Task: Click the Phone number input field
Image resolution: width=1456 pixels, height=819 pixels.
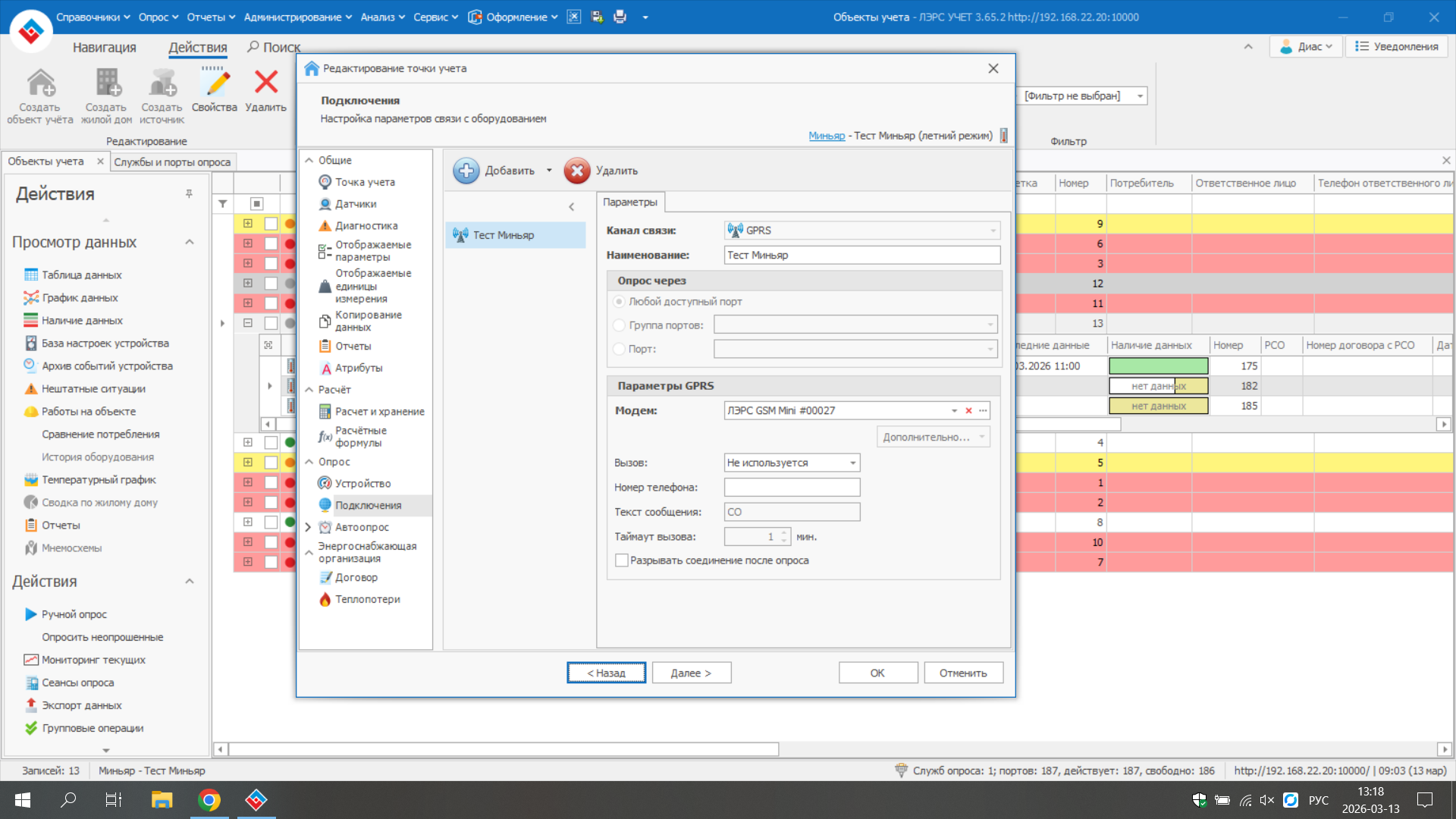Action: [x=792, y=487]
